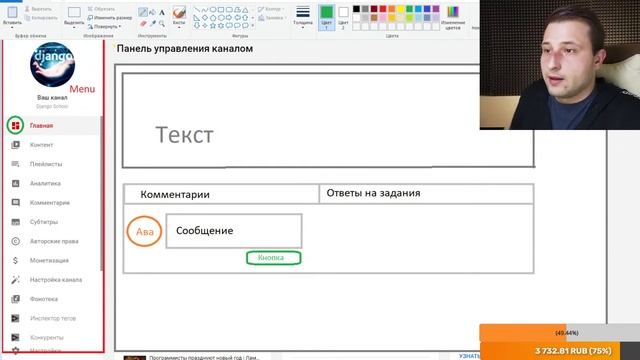Pick the curve shape
The image size is (640, 360).
[x=204, y=10]
